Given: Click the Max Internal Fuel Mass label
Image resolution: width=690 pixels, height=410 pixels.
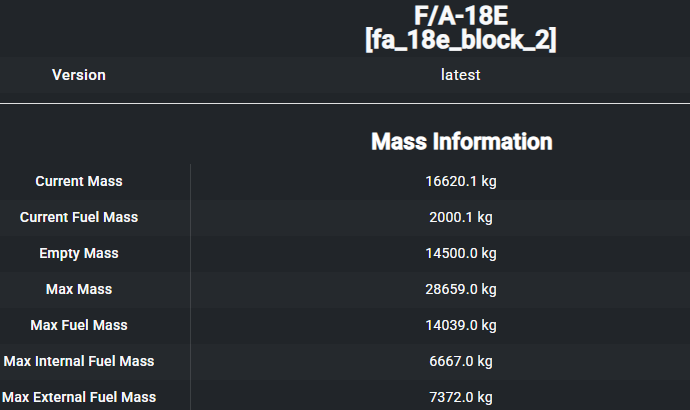Looking at the screenshot, I should (x=79, y=361).
